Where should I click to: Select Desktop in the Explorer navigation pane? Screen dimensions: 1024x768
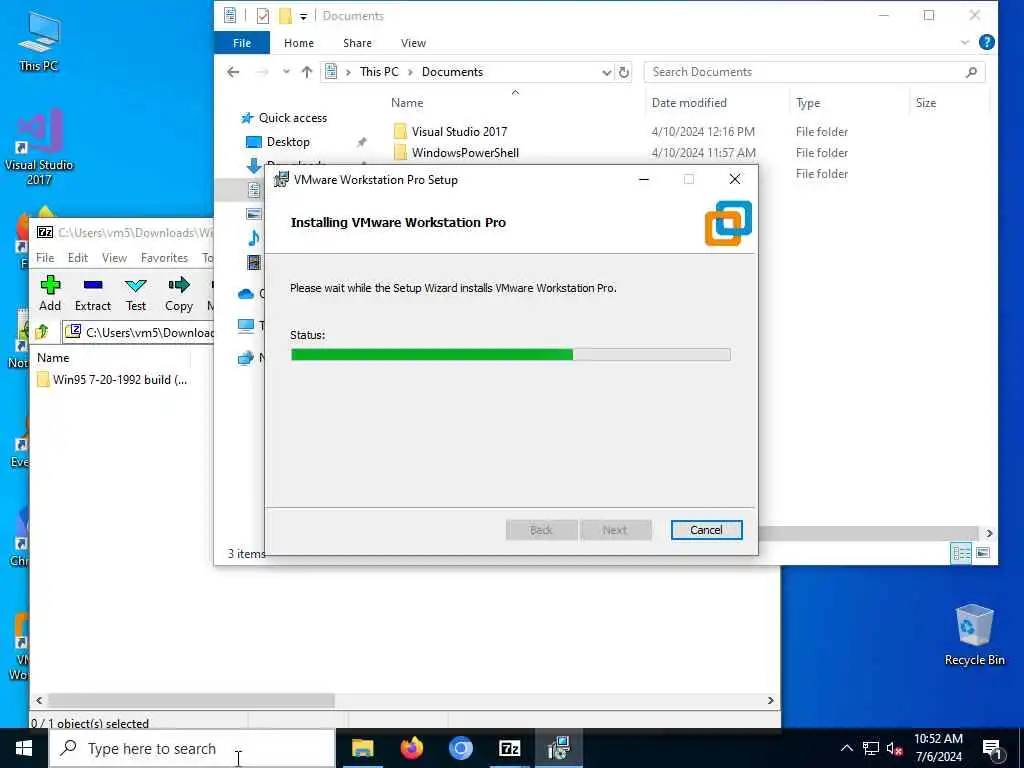pos(288,142)
